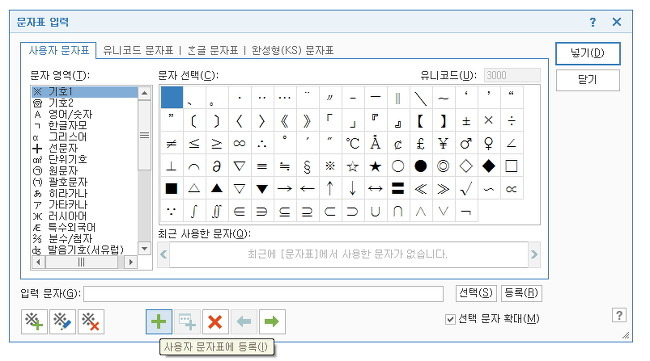Select 가타카나 in the character area list
650x361 pixels.
(x=85, y=205)
